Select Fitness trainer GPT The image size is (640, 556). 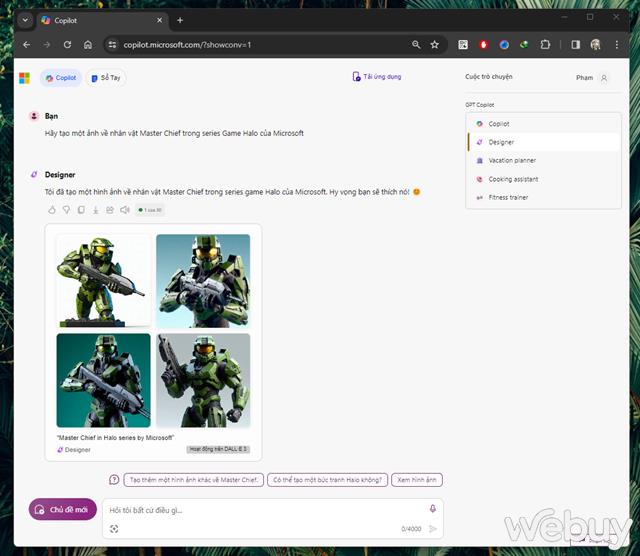[543, 197]
